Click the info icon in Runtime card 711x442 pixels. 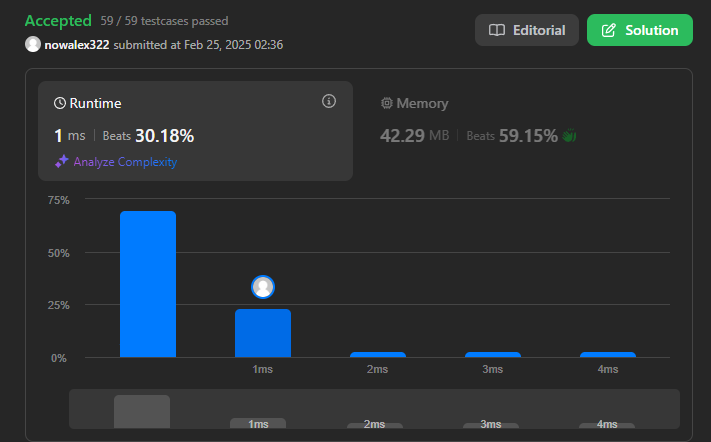coord(329,101)
